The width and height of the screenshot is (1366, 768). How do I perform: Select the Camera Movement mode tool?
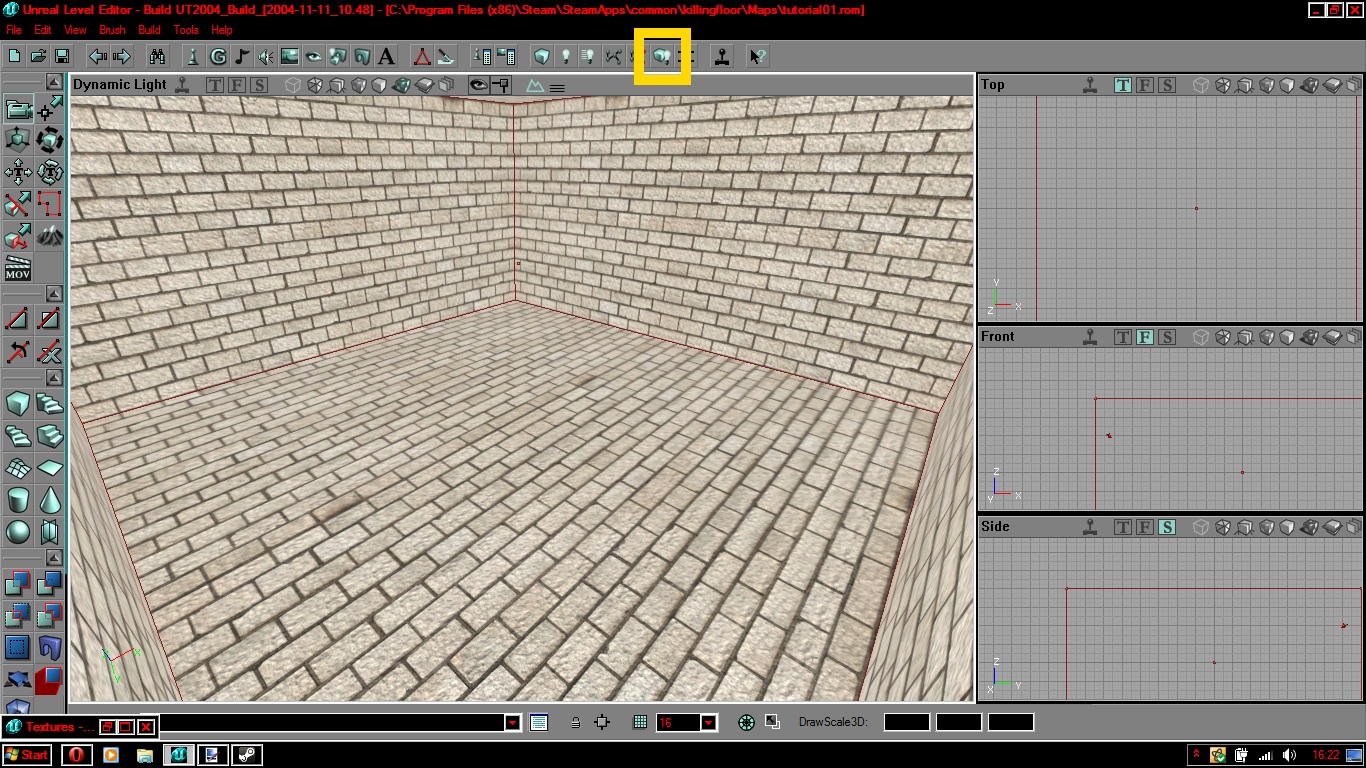click(x=18, y=109)
